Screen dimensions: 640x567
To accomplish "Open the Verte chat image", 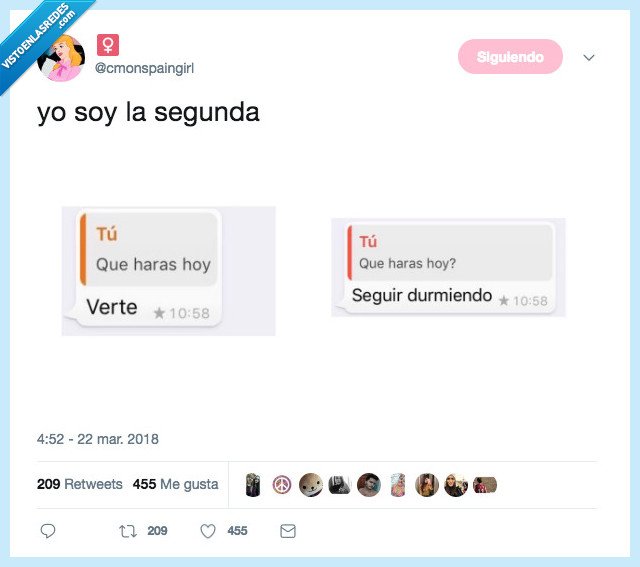I will 169,271.
